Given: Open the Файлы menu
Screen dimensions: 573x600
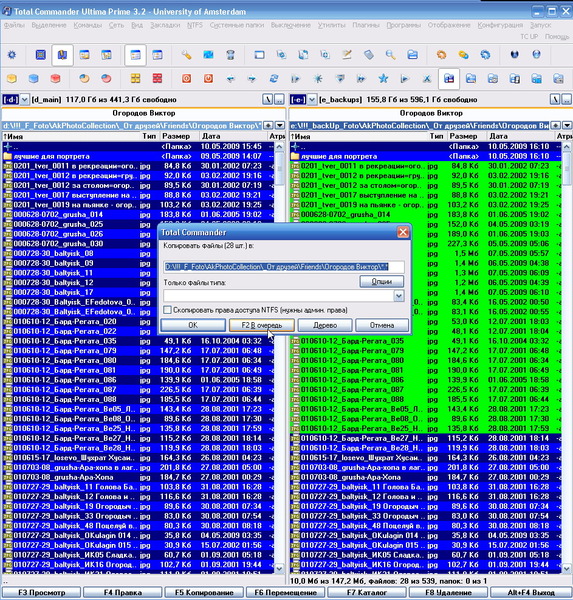Looking at the screenshot, I should click(x=14, y=25).
